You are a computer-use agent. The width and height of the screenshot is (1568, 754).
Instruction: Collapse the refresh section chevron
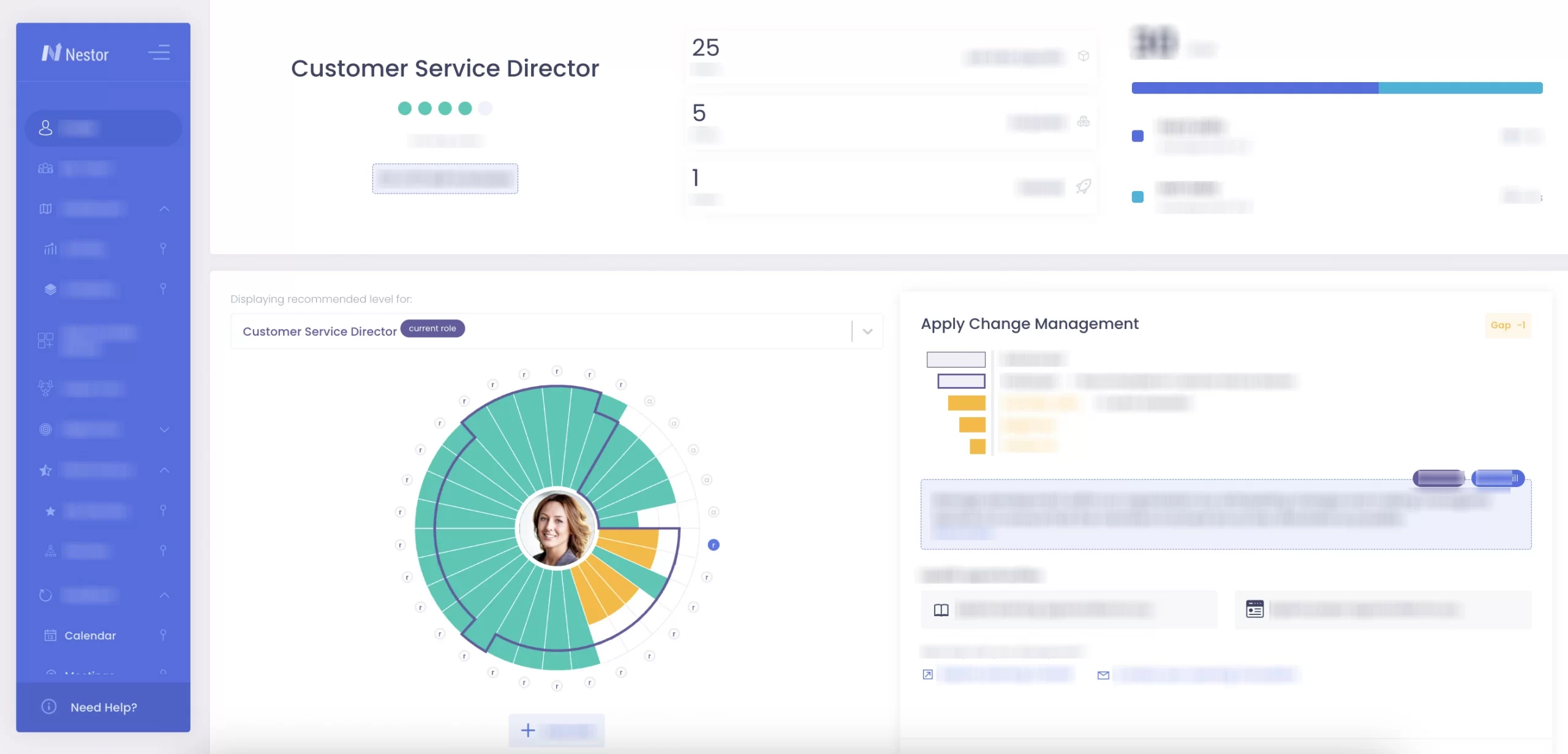tap(164, 595)
